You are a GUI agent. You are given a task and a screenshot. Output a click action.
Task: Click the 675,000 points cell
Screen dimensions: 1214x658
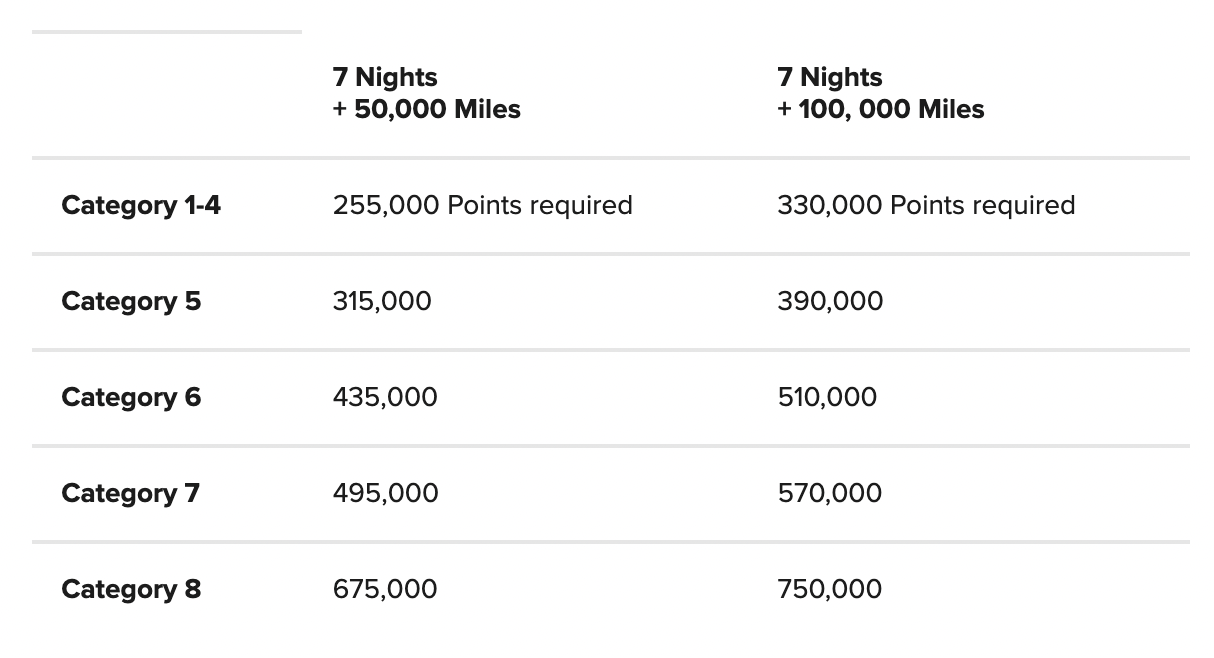(x=385, y=589)
